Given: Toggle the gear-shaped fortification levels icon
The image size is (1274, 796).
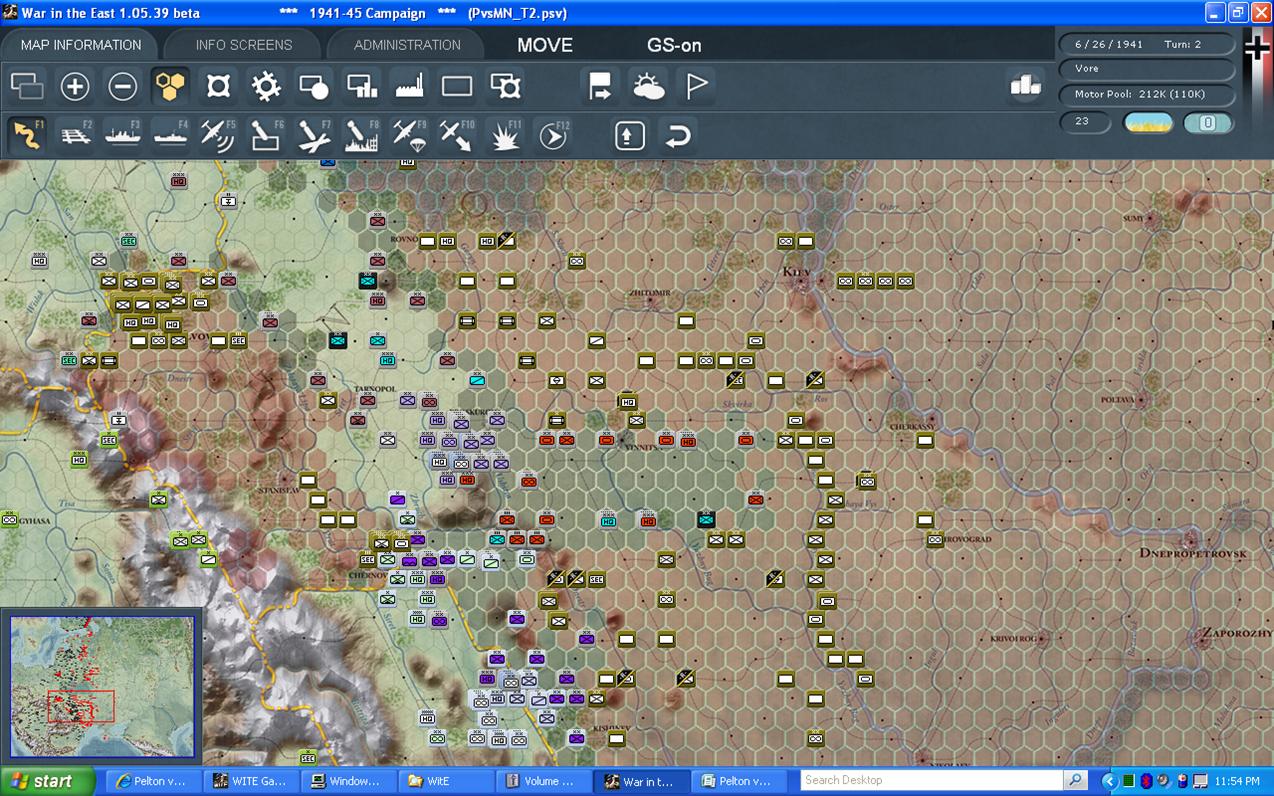Looking at the screenshot, I should [266, 87].
